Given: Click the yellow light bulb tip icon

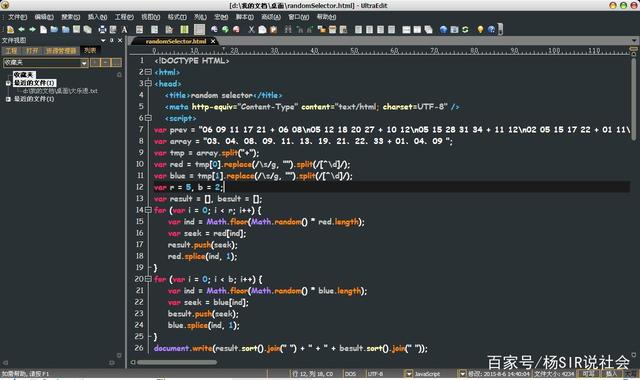Looking at the screenshot, I should pyautogui.click(x=480, y=29).
